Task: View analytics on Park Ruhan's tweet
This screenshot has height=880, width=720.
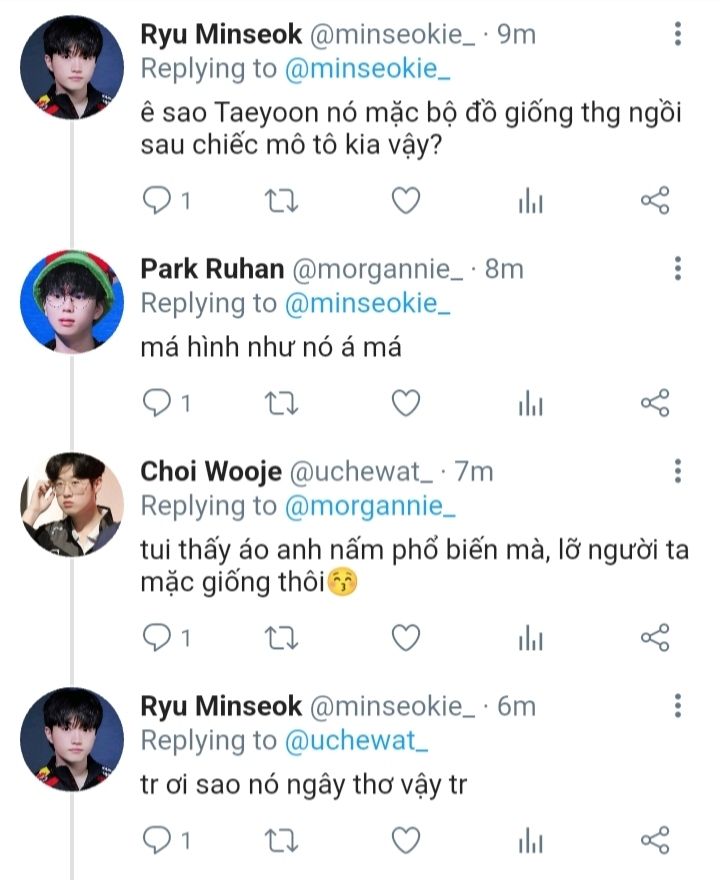Action: tap(530, 403)
